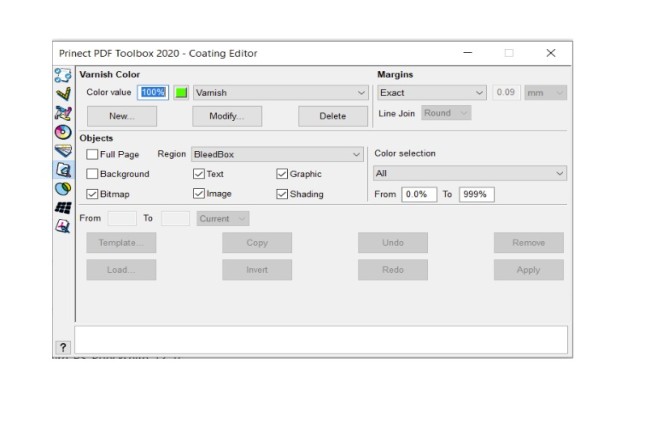The height and width of the screenshot is (430, 645).
Task: Check the Background object checkbox
Action: click(x=93, y=174)
